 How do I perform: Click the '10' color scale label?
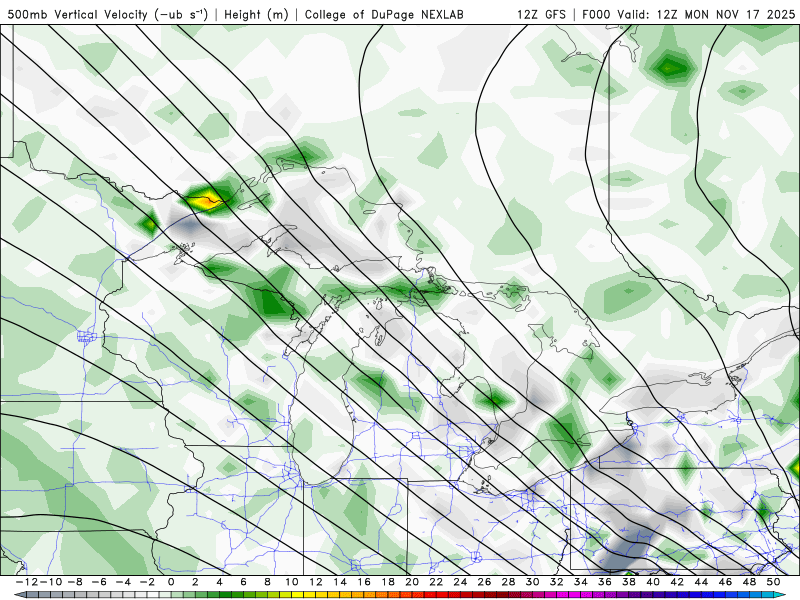[x=291, y=582]
